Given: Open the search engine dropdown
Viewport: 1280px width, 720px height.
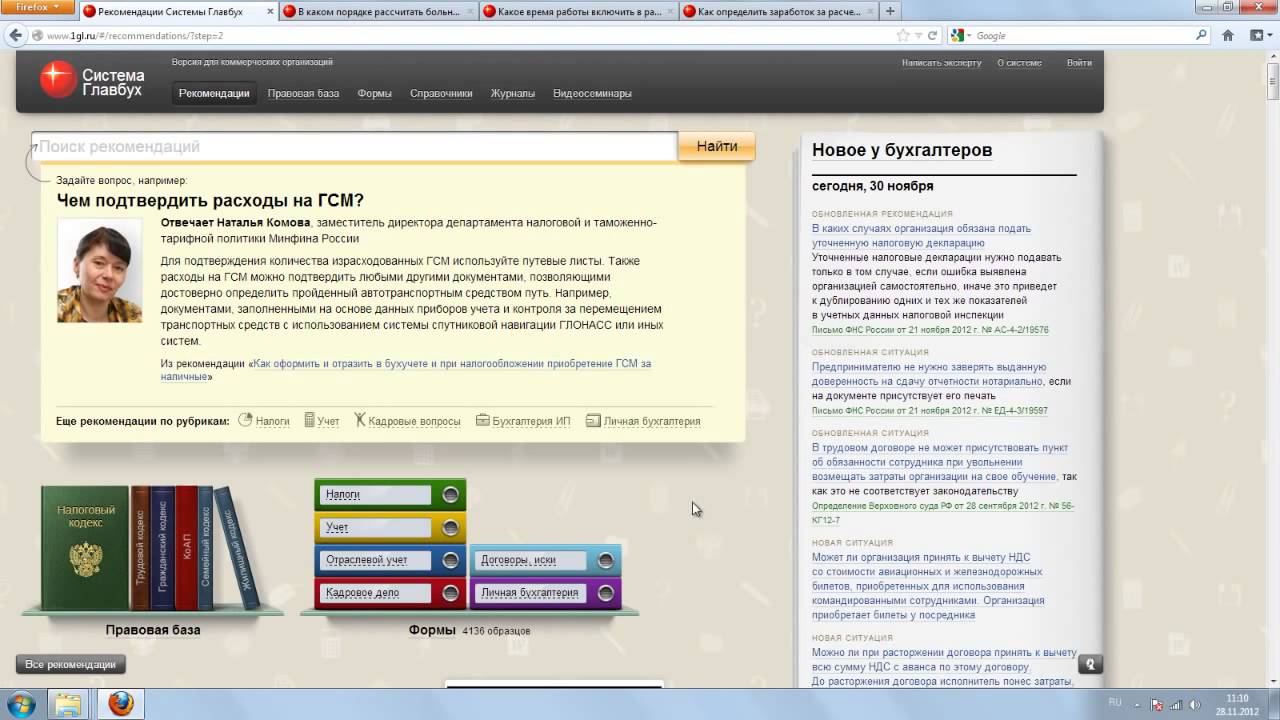Looking at the screenshot, I should click(x=961, y=35).
